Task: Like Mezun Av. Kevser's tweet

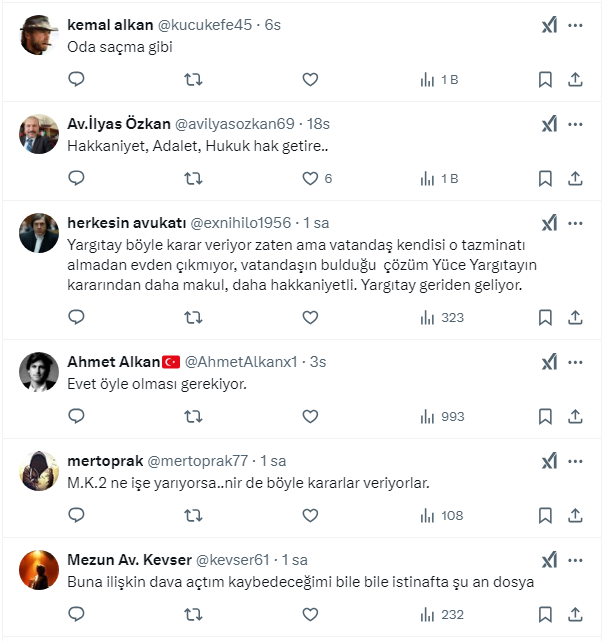Action: pos(310,614)
